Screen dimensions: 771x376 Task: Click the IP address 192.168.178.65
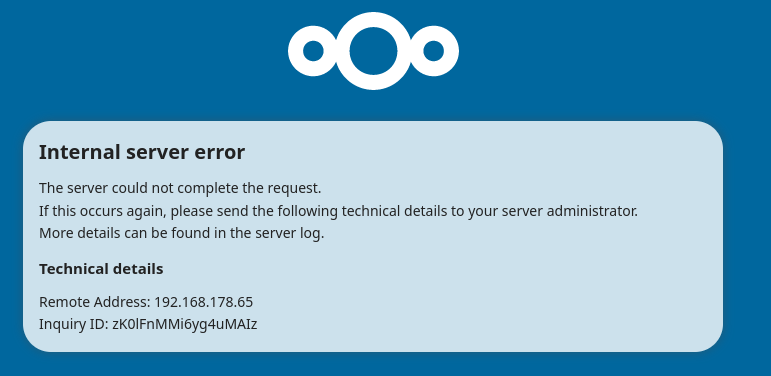(x=204, y=302)
